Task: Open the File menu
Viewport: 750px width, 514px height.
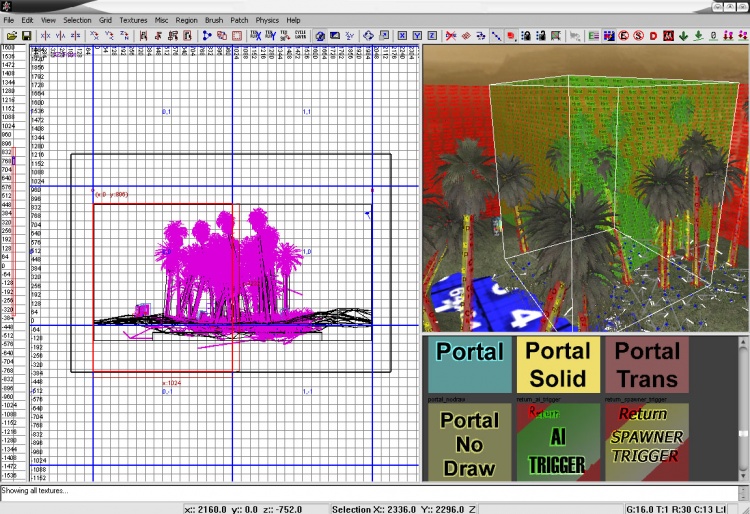Action: tap(9, 20)
